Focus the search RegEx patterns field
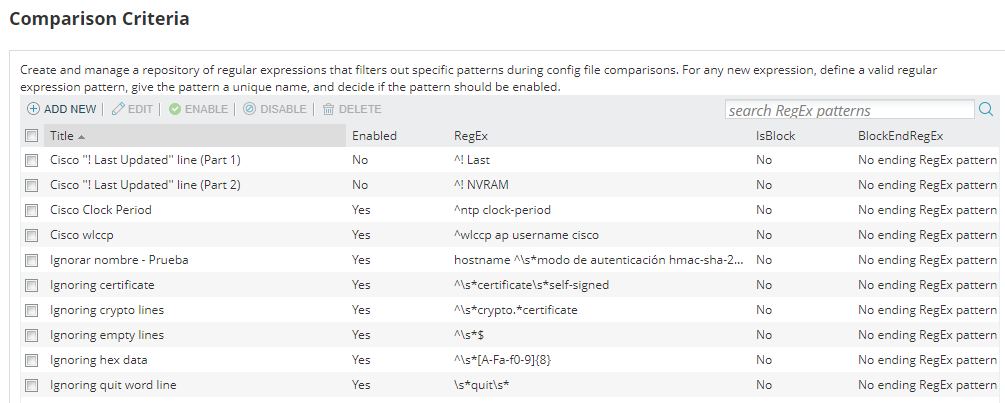This screenshot has width=1005, height=403. [849, 110]
